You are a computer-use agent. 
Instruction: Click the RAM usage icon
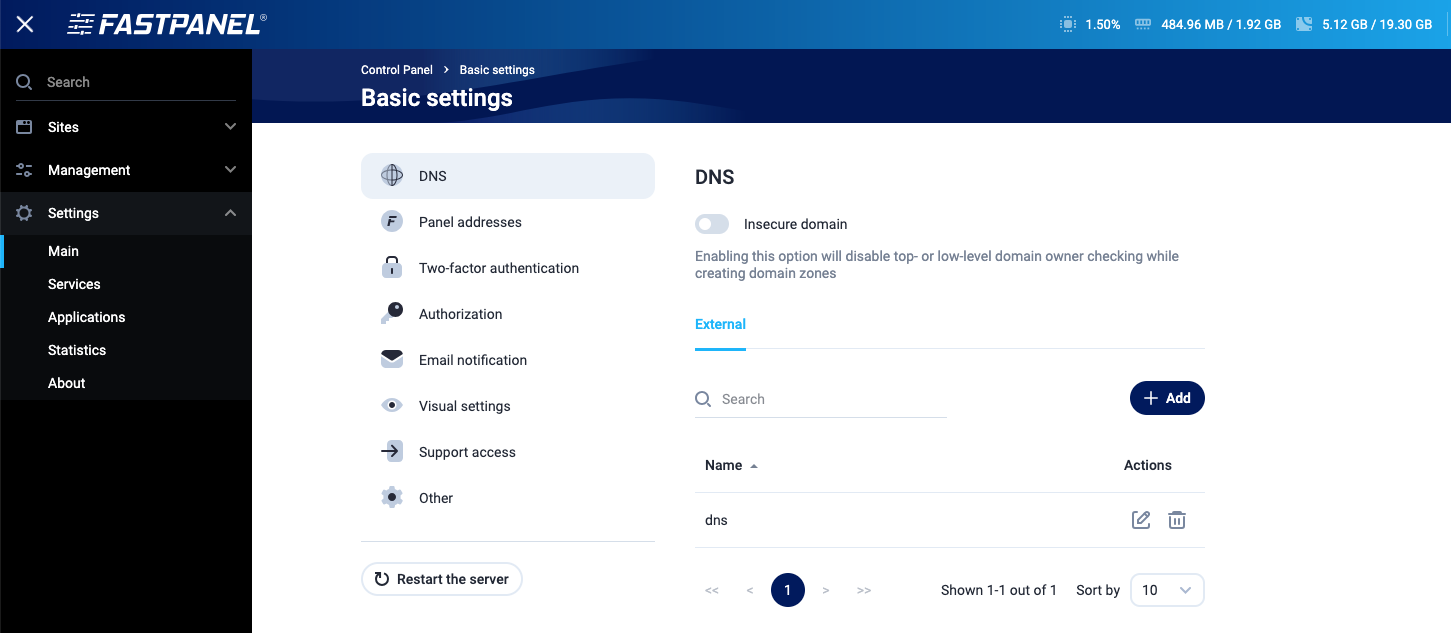[x=1144, y=24]
